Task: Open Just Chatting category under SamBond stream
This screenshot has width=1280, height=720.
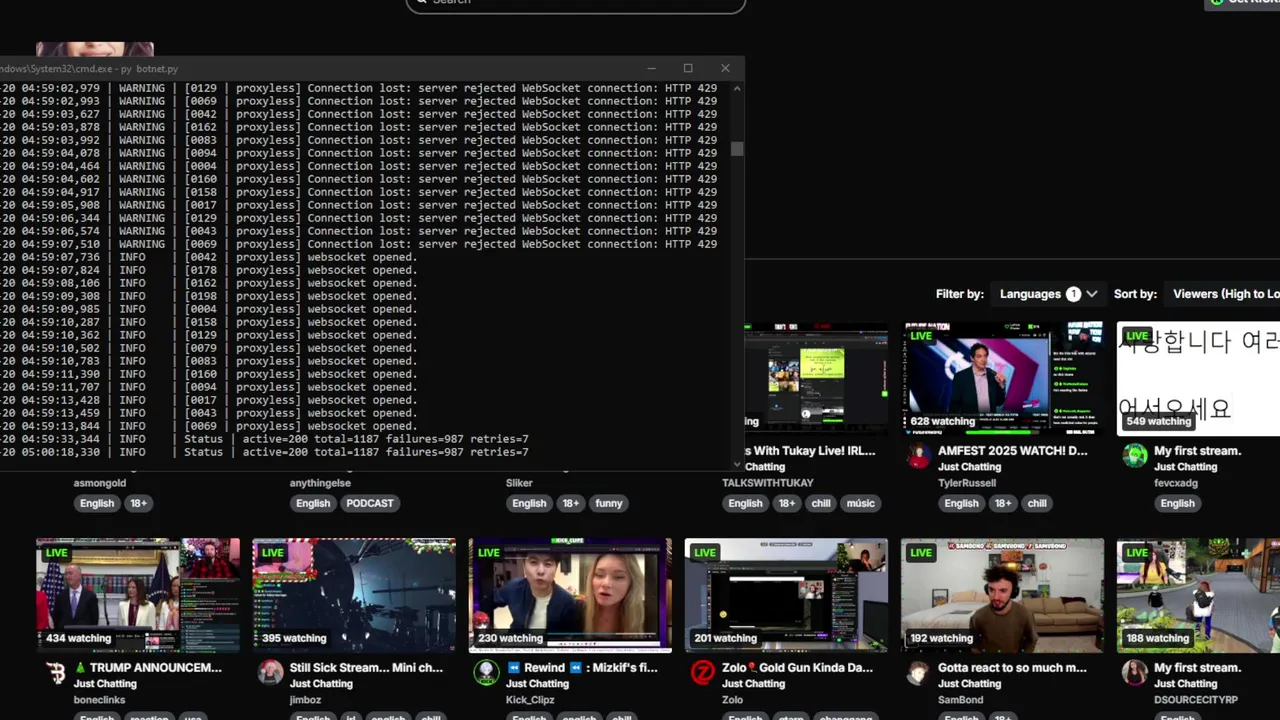Action: click(969, 684)
